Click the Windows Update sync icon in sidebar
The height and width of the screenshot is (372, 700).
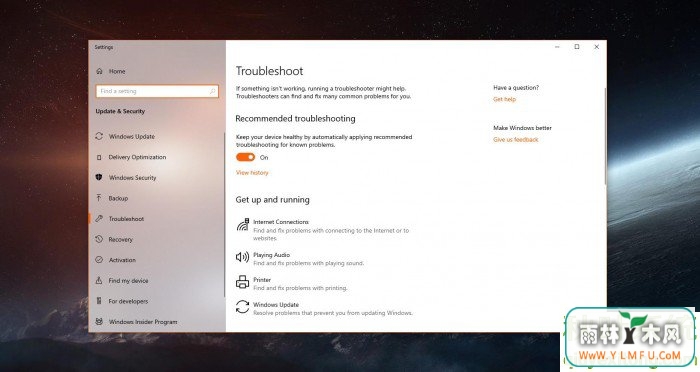pos(99,136)
